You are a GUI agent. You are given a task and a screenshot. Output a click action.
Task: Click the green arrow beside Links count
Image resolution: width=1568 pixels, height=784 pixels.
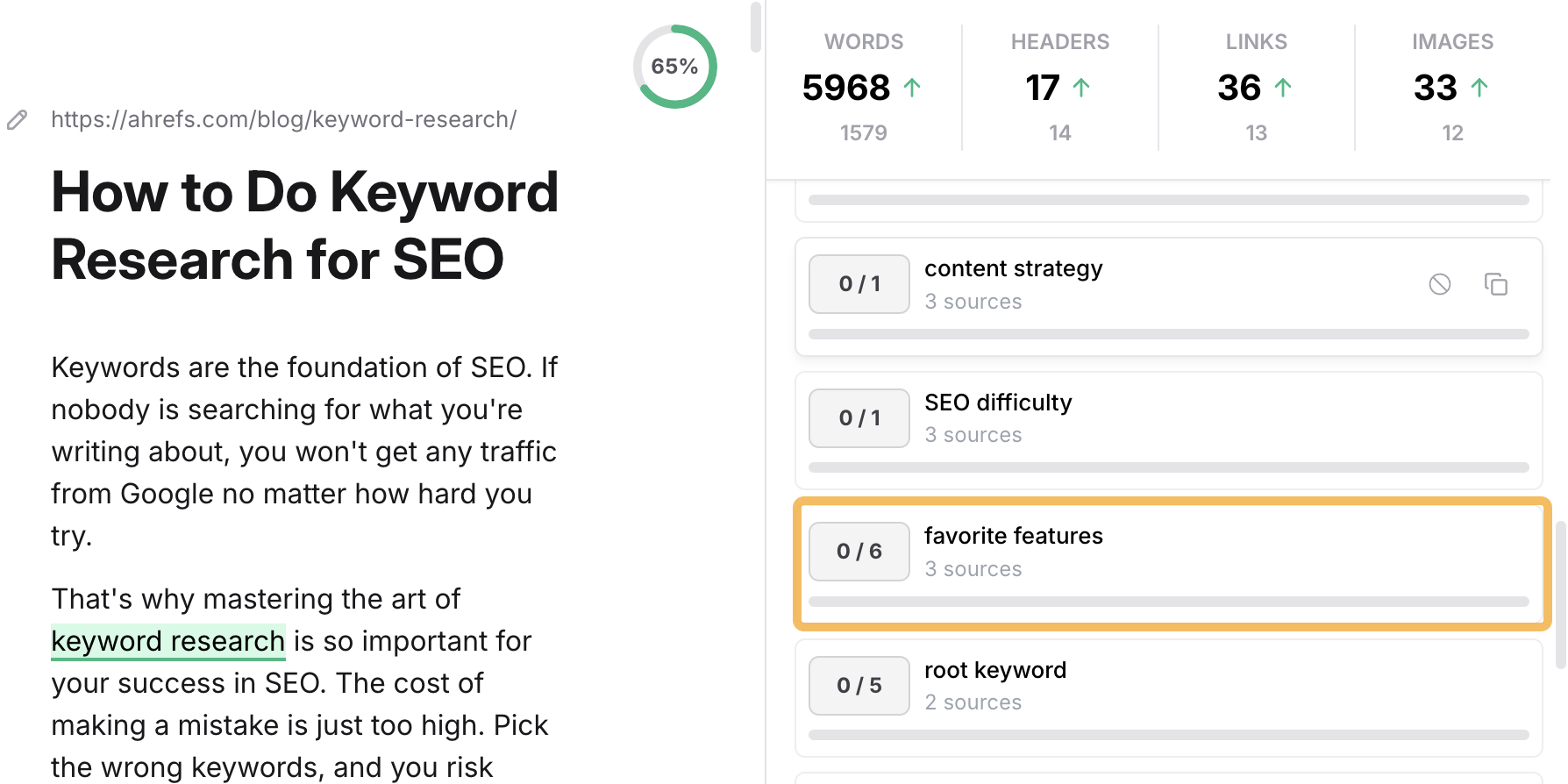click(x=1282, y=88)
